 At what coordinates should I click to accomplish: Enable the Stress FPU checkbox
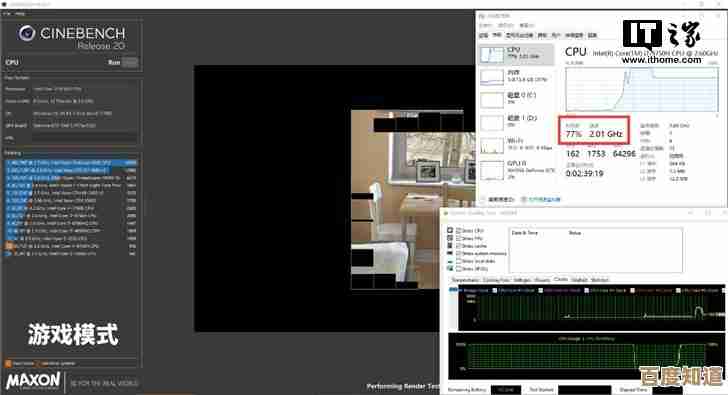tap(459, 238)
